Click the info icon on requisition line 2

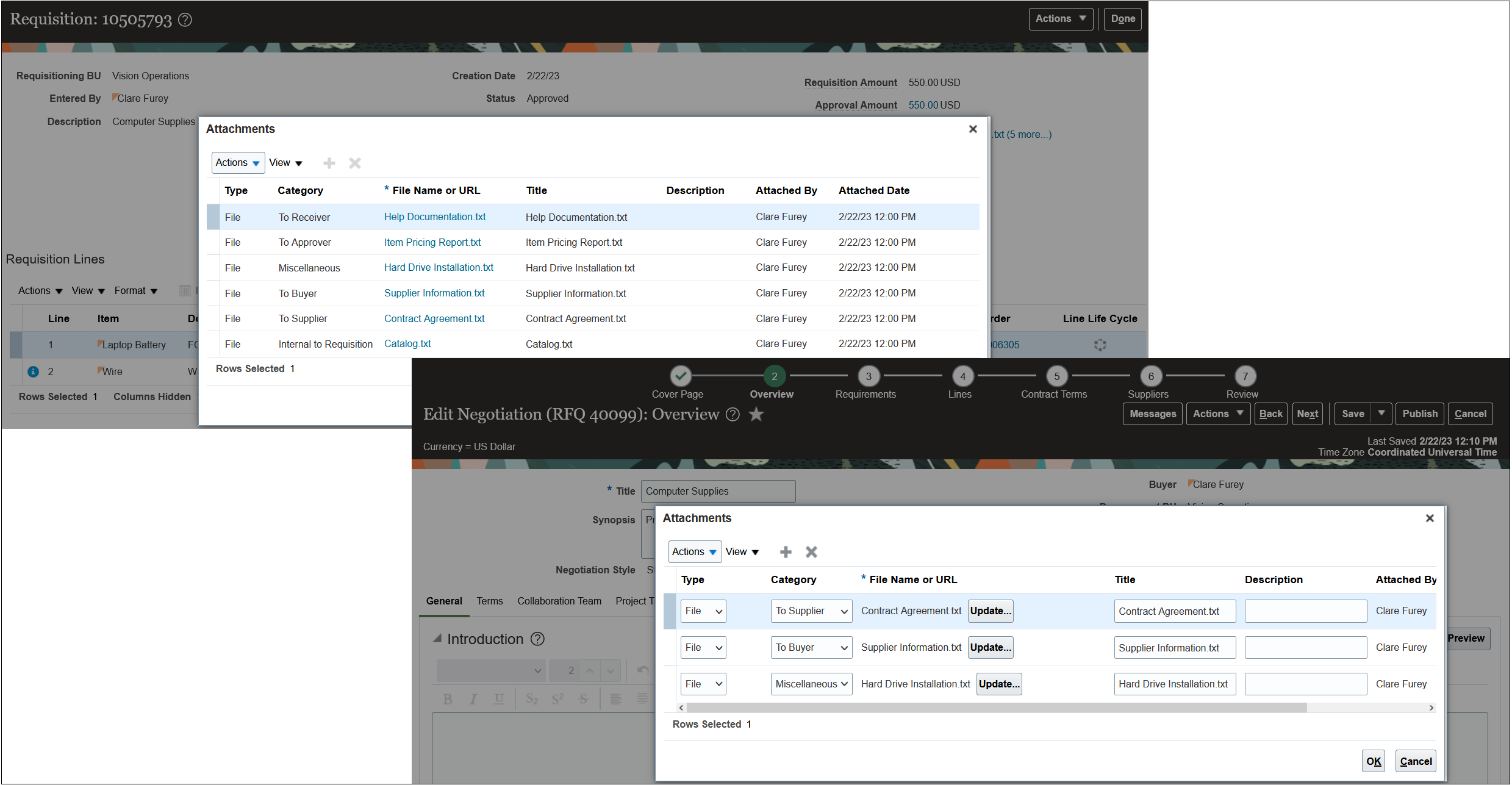[34, 371]
